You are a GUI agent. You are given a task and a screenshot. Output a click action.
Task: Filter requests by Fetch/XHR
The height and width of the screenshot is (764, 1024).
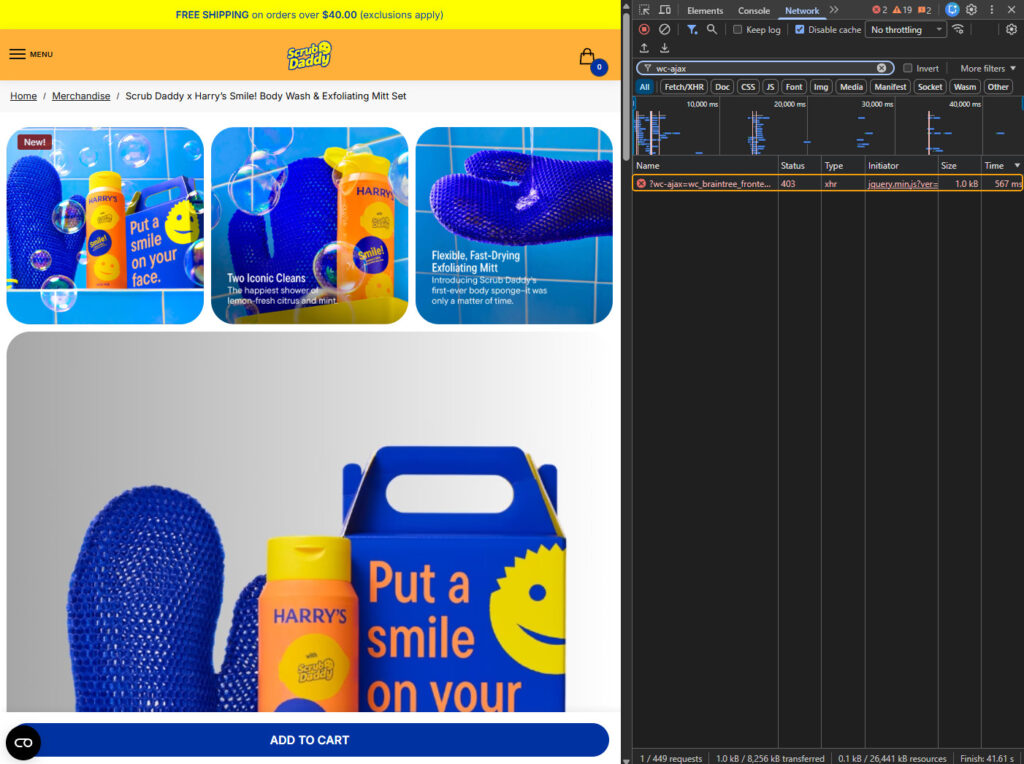tap(684, 87)
